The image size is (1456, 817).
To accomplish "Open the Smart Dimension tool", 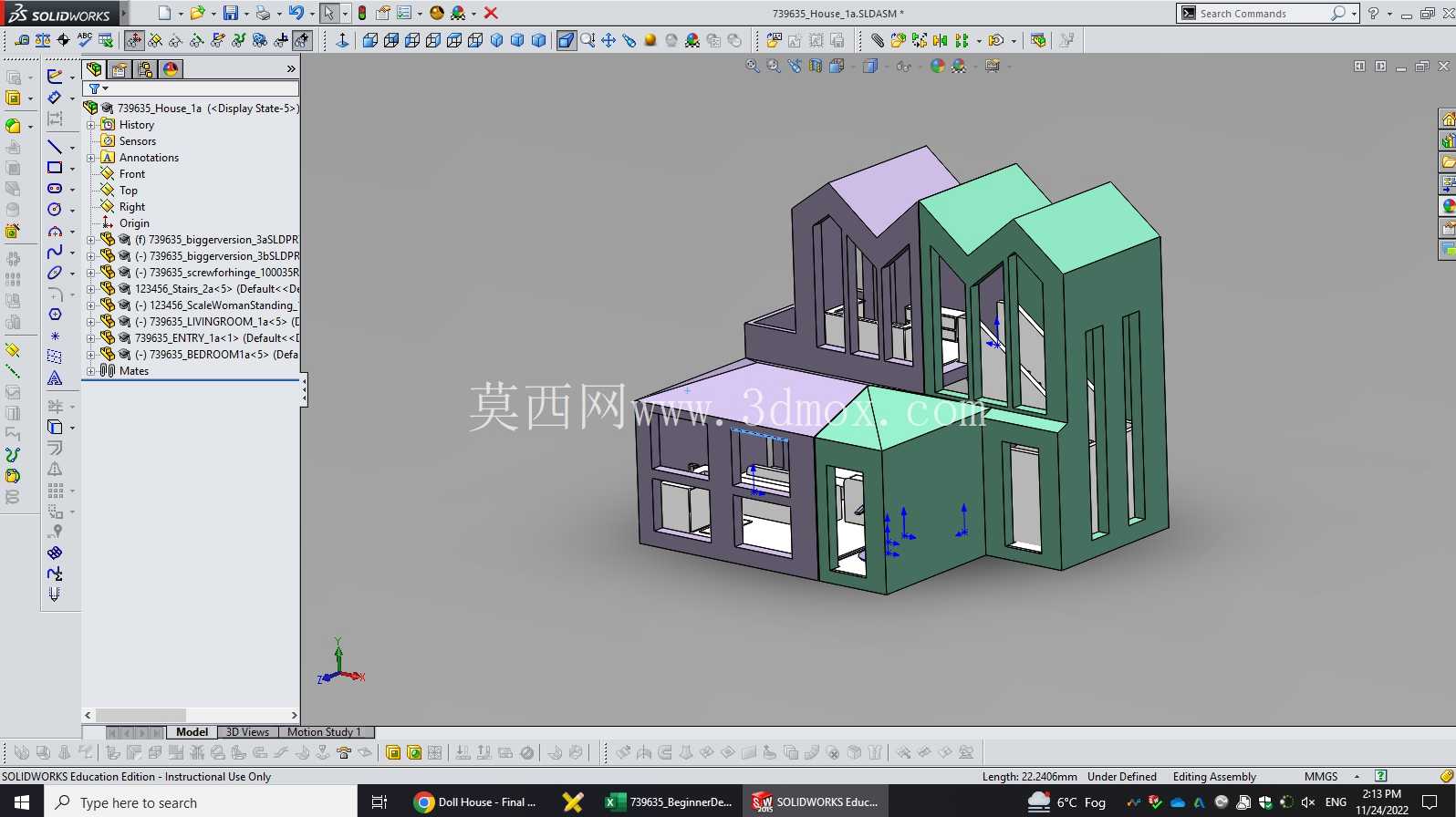I will (55, 98).
